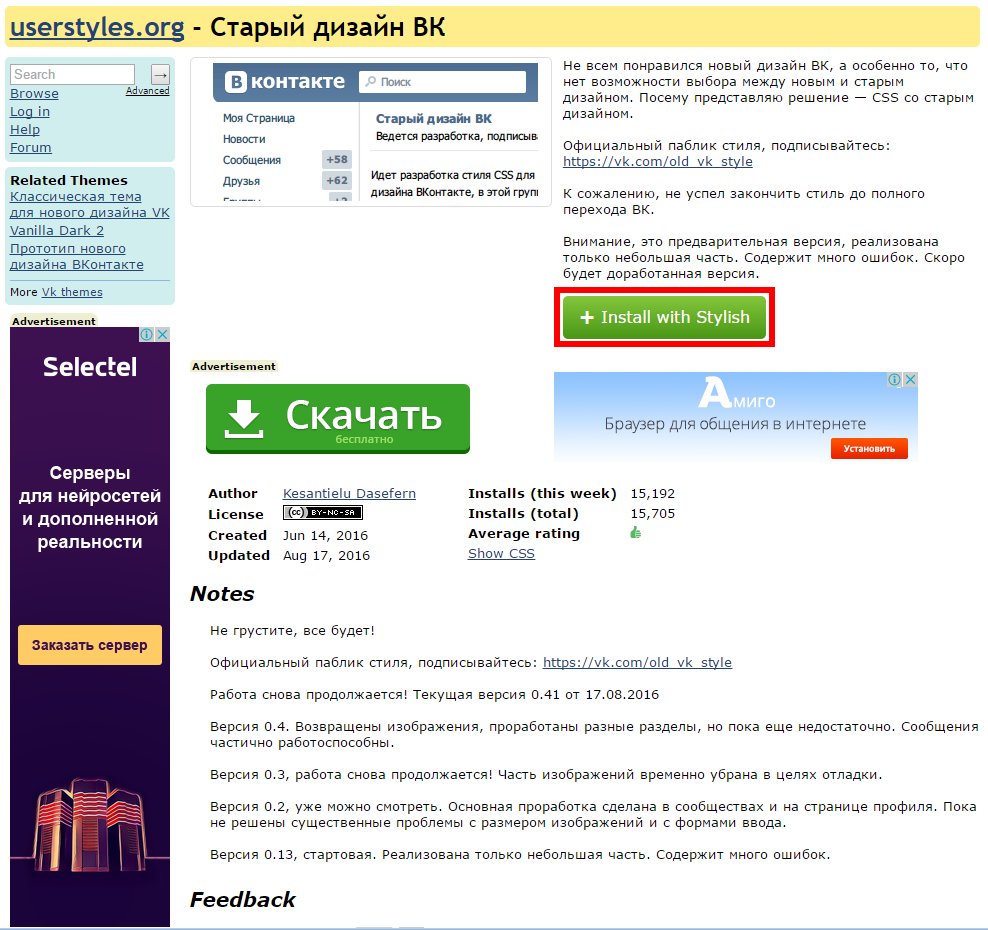The width and height of the screenshot is (988, 930).
Task: Click the ВКонтакте style preview screenshot
Action: [370, 132]
